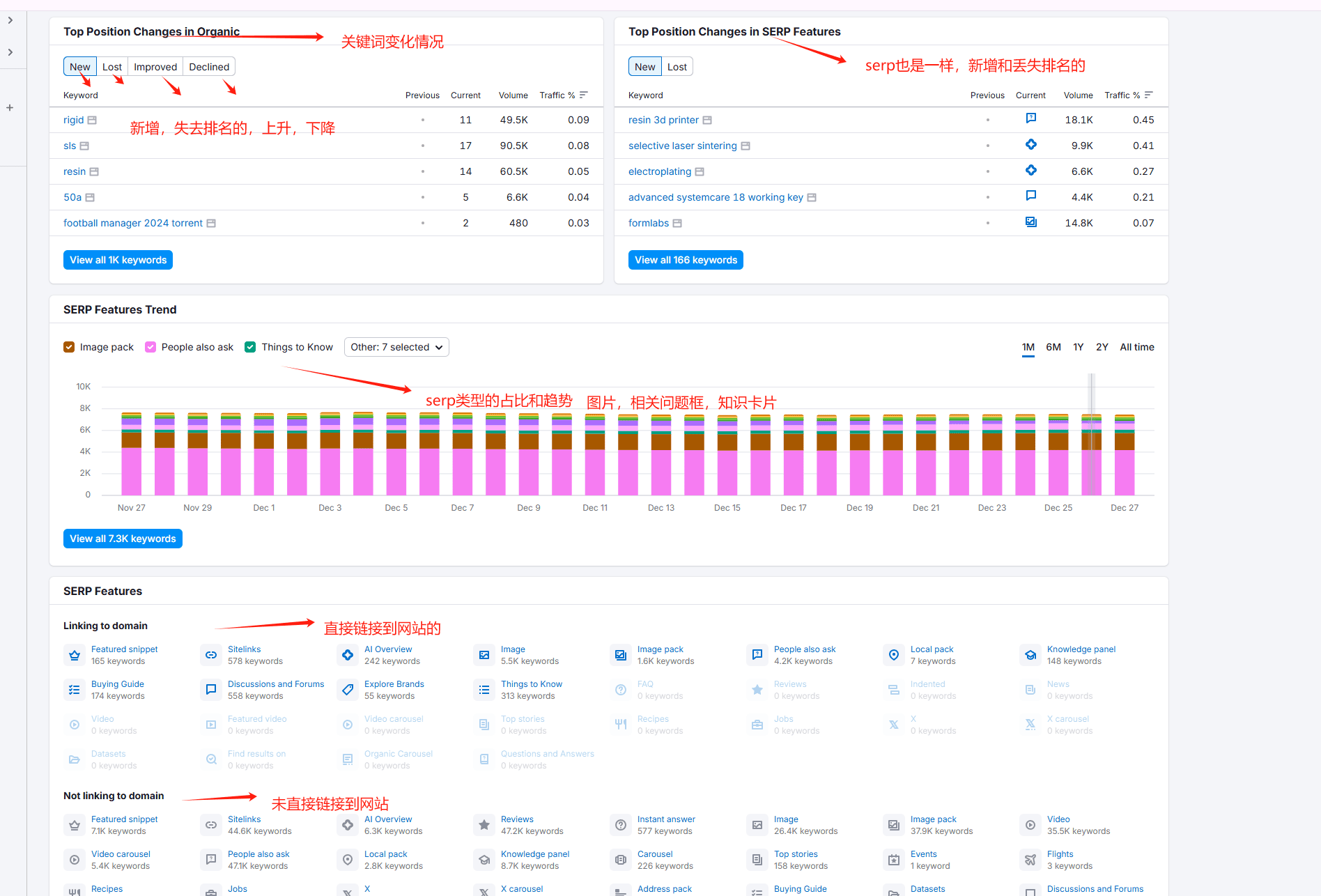Click Buying Guide icon with 174 keywords
Image resolution: width=1321 pixels, height=896 pixels.
pyautogui.click(x=75, y=690)
